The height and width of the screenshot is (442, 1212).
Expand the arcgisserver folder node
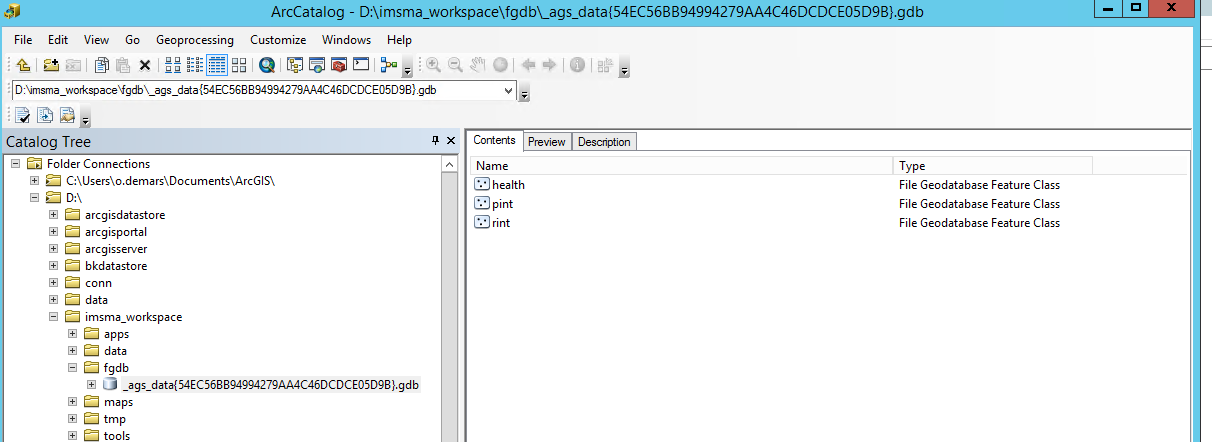[x=53, y=249]
